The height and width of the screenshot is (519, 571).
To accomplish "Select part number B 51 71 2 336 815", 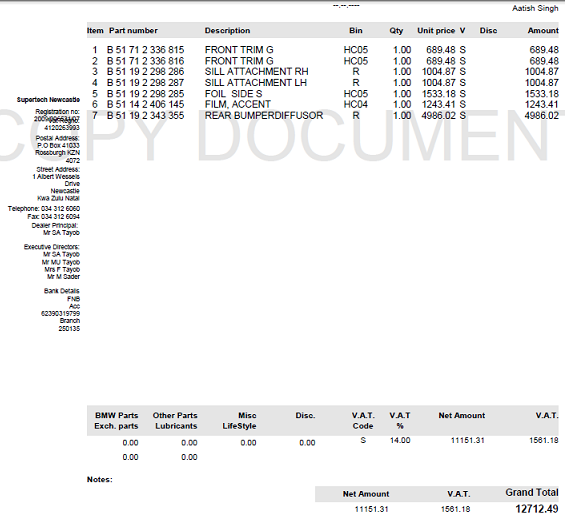I will pos(145,50).
